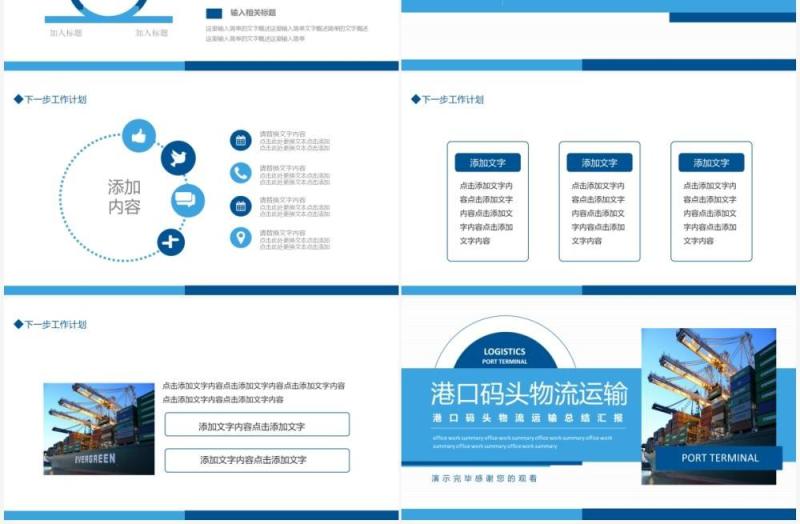Click the 下一步工作计划 heading above the dotted circle

[x=50, y=99]
